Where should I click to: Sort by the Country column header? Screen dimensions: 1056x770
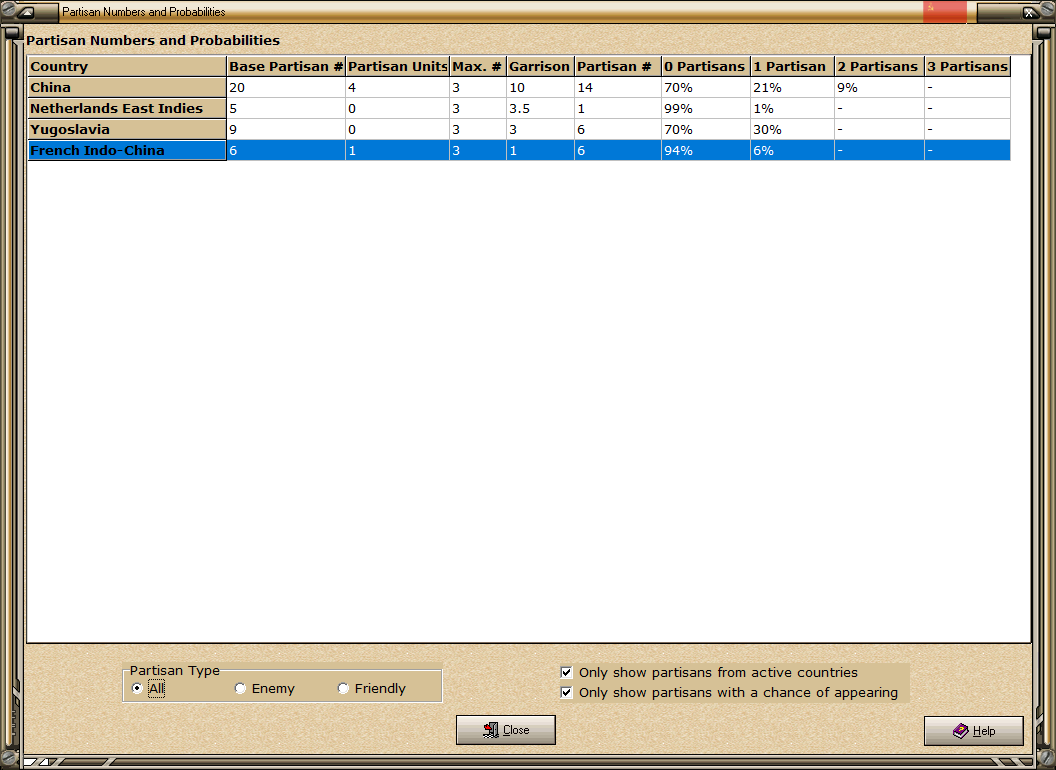coord(127,66)
